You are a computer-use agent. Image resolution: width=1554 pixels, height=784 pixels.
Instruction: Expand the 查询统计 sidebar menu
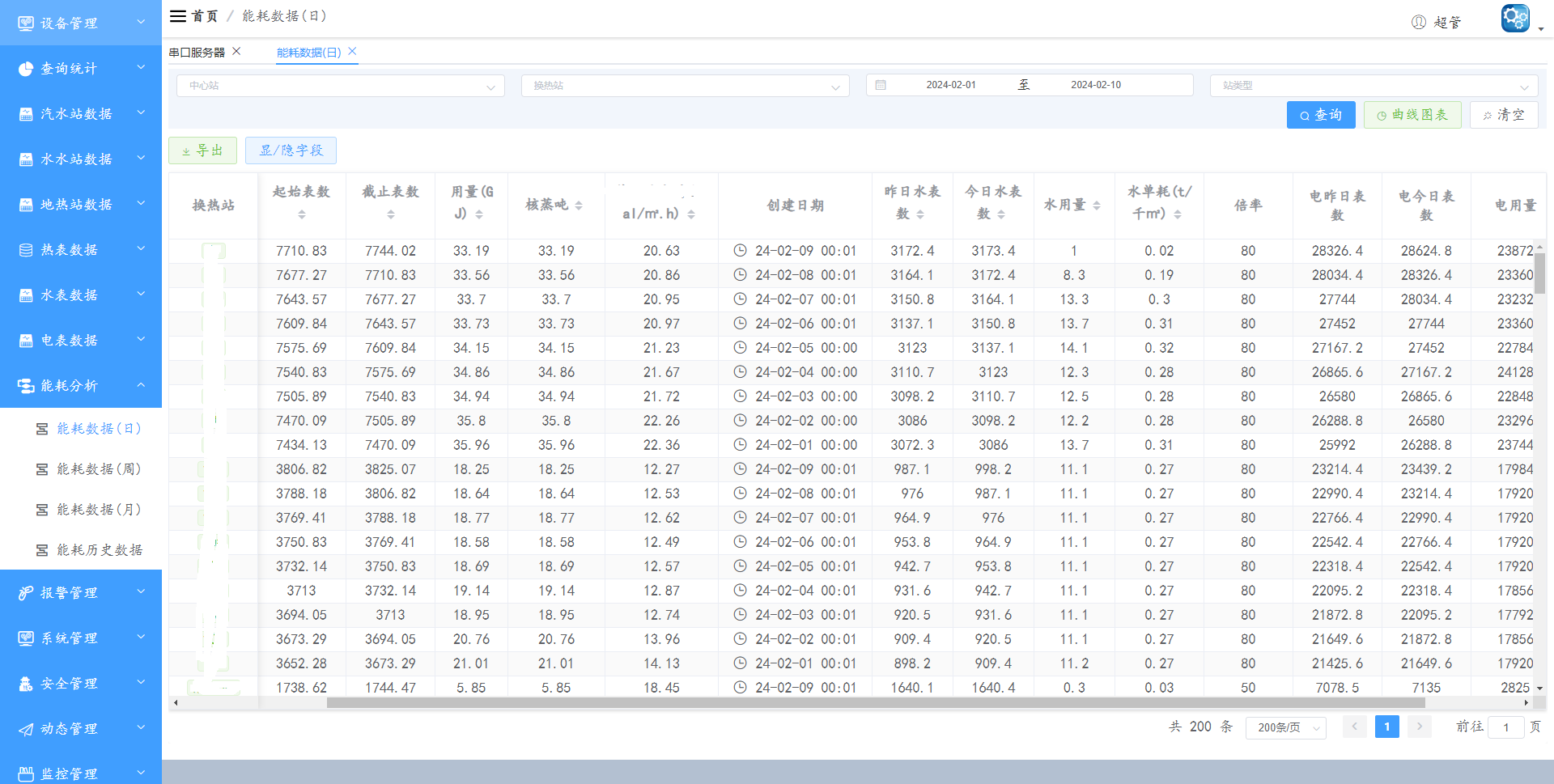pyautogui.click(x=81, y=68)
